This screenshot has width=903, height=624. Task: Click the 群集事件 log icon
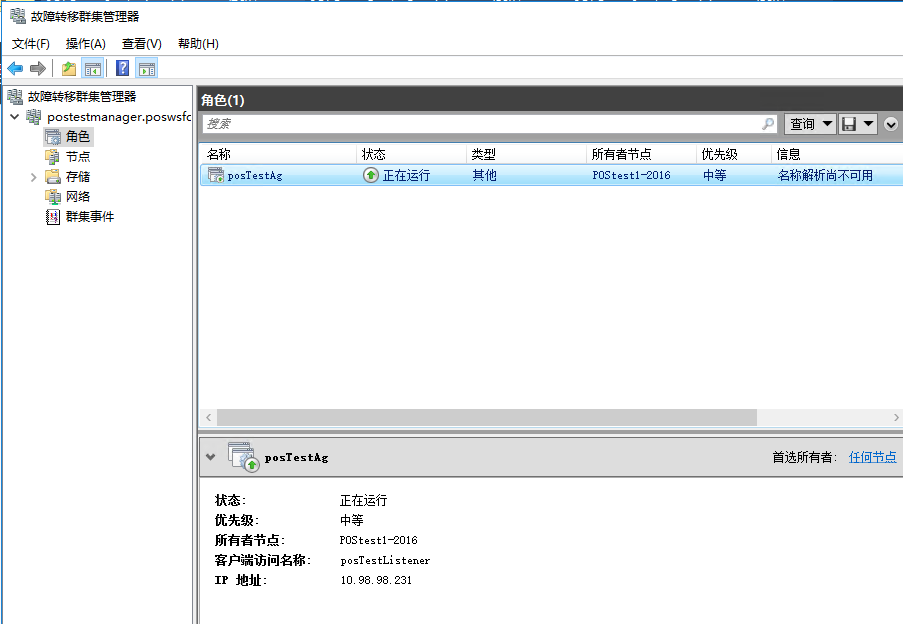tap(53, 216)
